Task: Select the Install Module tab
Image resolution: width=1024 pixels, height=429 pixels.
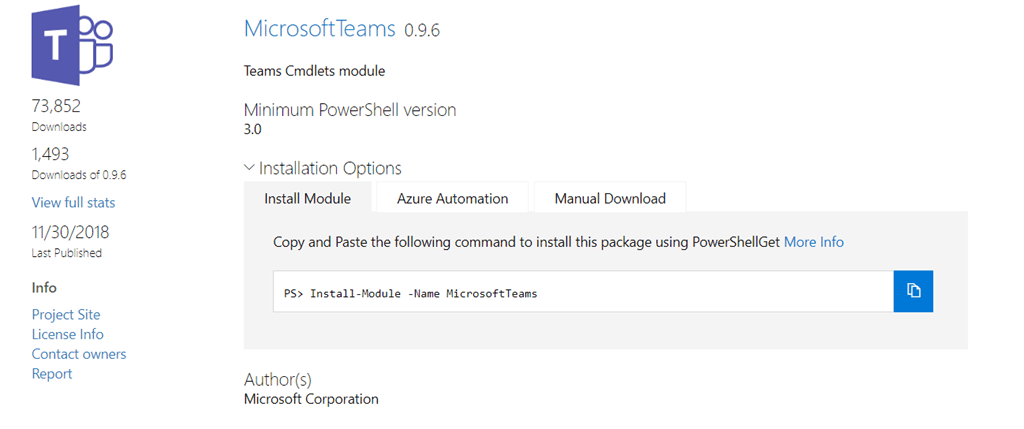Action: 307,198
